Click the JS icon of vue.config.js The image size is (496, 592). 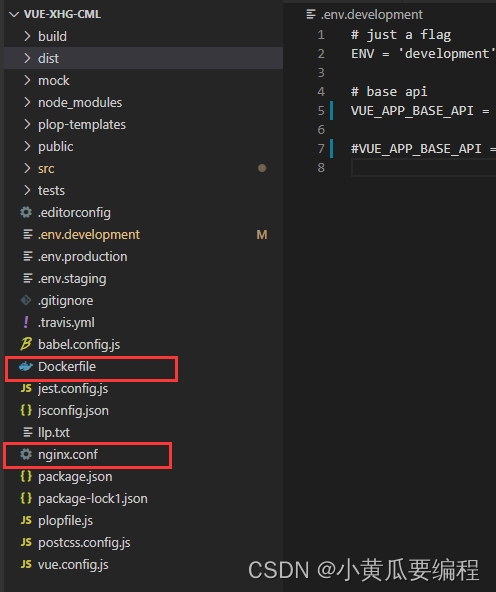point(26,564)
